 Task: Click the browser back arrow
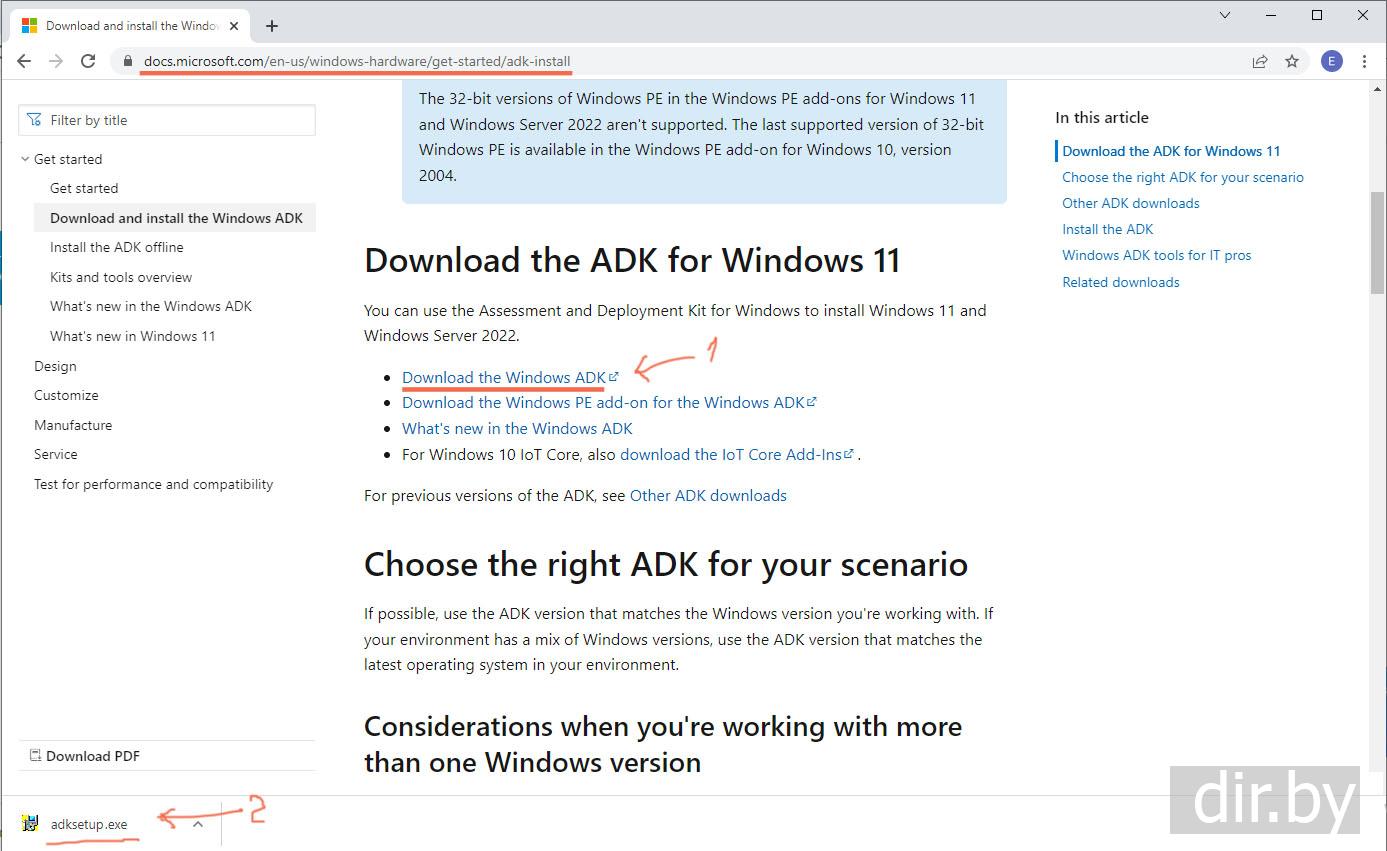click(x=24, y=61)
